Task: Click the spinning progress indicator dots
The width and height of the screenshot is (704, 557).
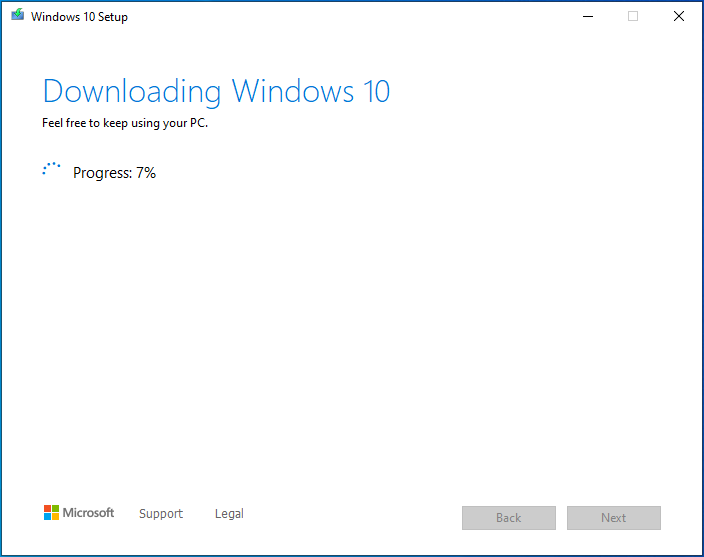Action: (52, 171)
